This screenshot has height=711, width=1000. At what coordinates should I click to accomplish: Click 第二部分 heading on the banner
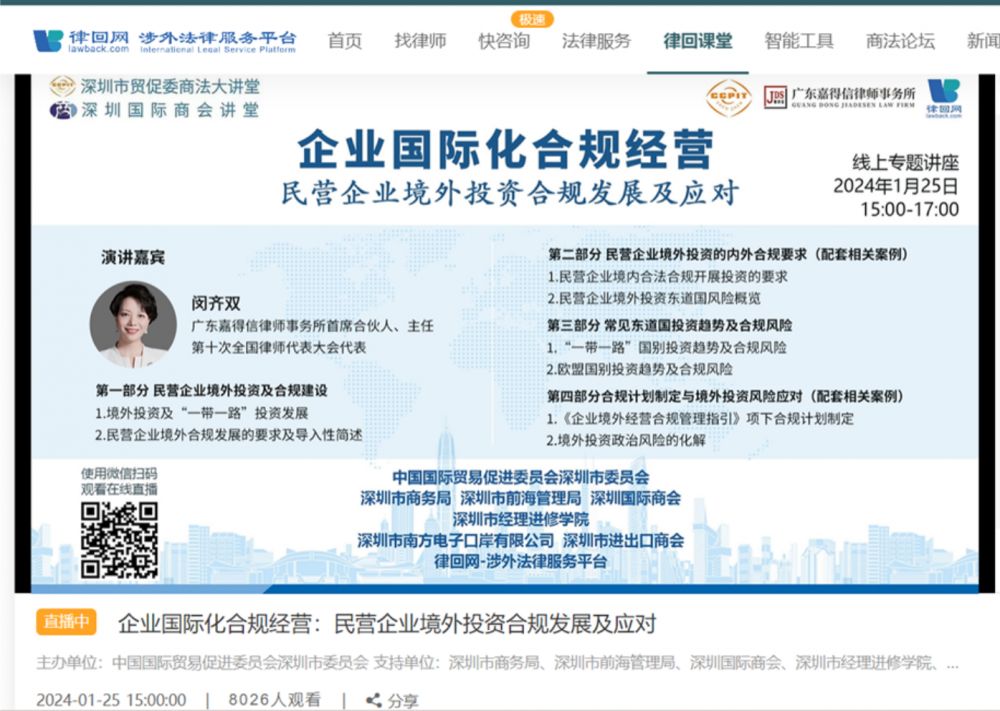click(x=728, y=254)
